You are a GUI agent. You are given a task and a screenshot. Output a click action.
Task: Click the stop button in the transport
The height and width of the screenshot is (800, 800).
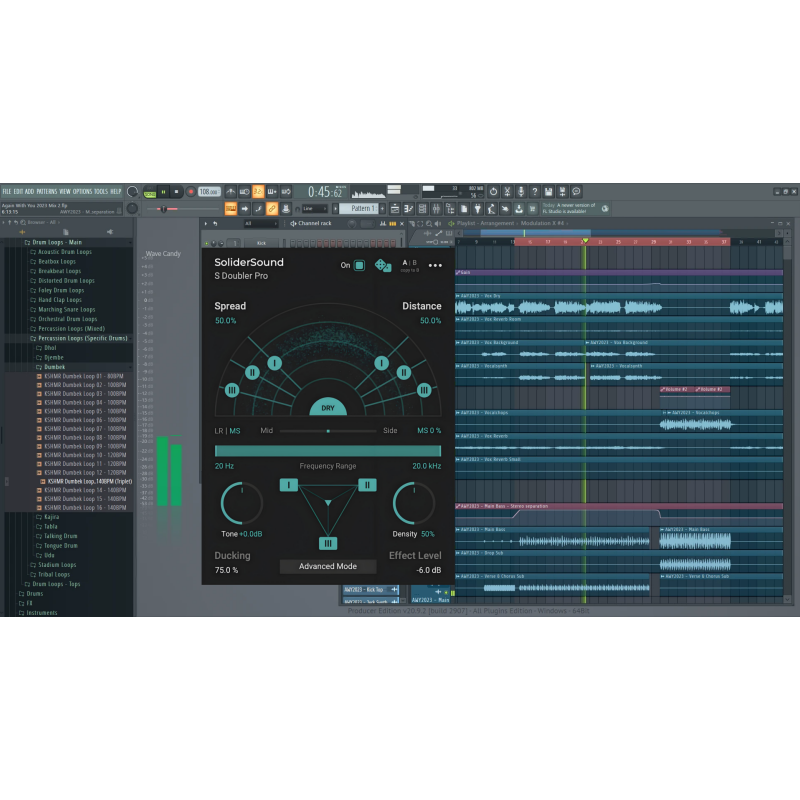pos(177,192)
